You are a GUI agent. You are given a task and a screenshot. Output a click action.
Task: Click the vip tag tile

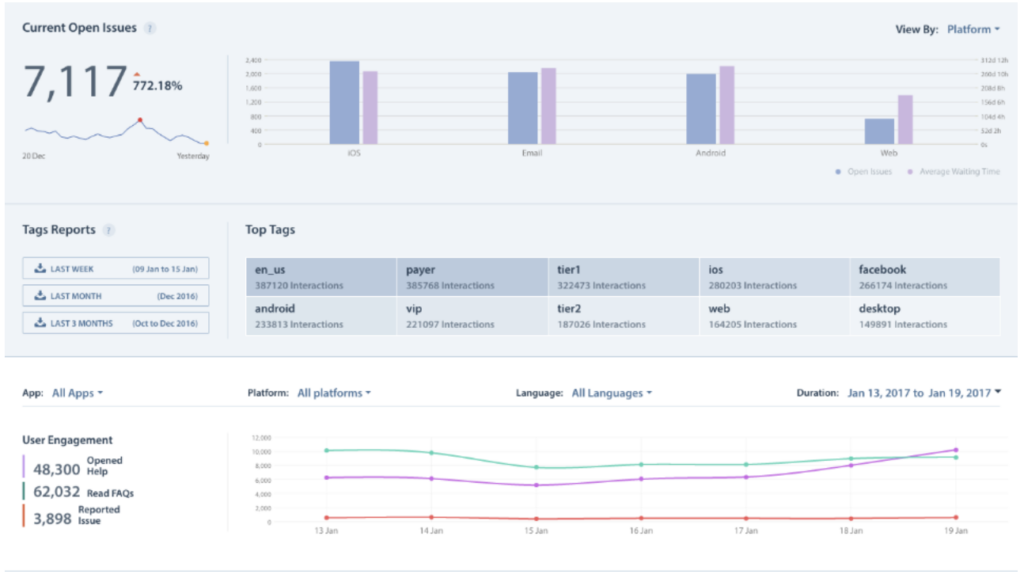pyautogui.click(x=473, y=316)
